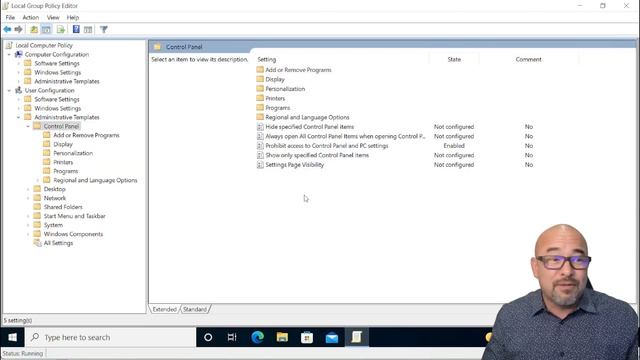Select Shared Folders in the tree
Viewport: 640px width, 360px height.
pyautogui.click(x=63, y=207)
